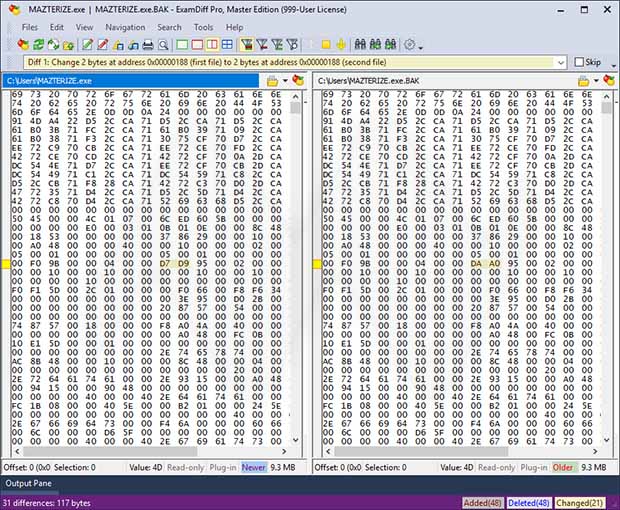
Task: Click the Options gear icon
Action: pyautogui.click(x=410, y=45)
